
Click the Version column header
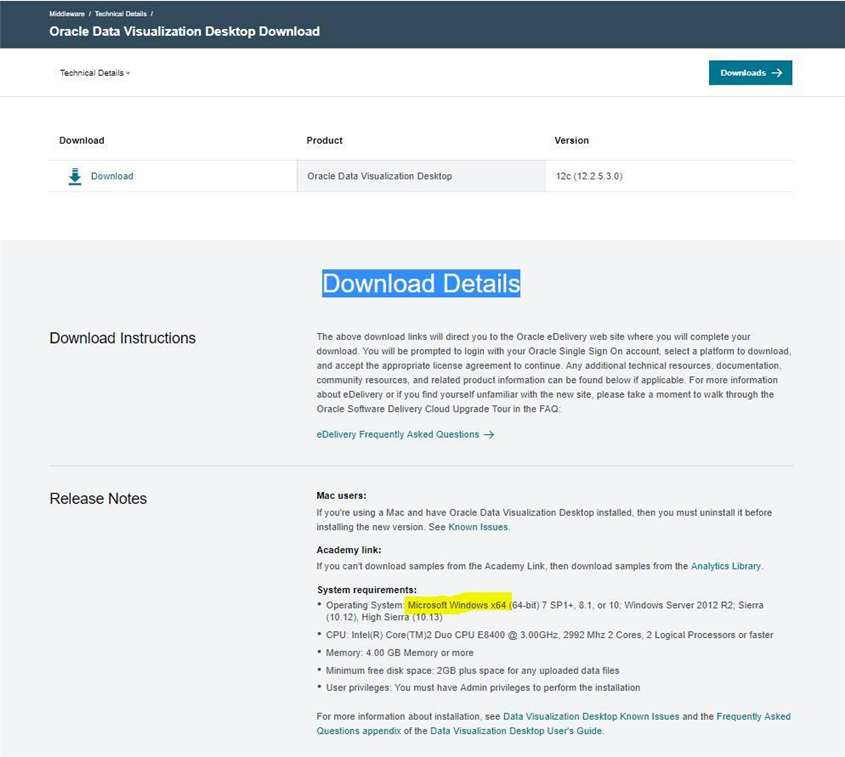pos(571,141)
